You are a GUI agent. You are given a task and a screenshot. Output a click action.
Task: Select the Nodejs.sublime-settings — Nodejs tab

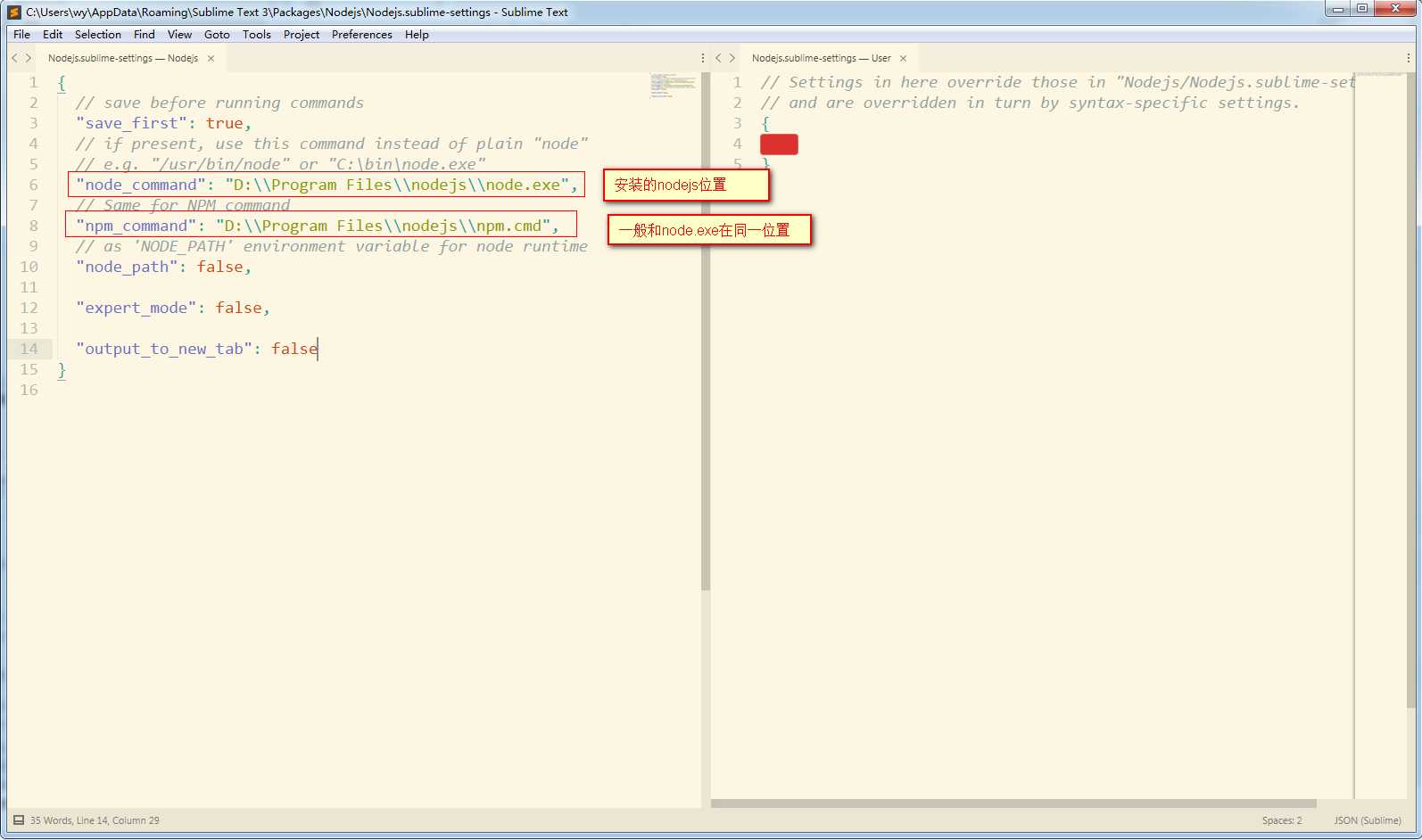click(123, 58)
